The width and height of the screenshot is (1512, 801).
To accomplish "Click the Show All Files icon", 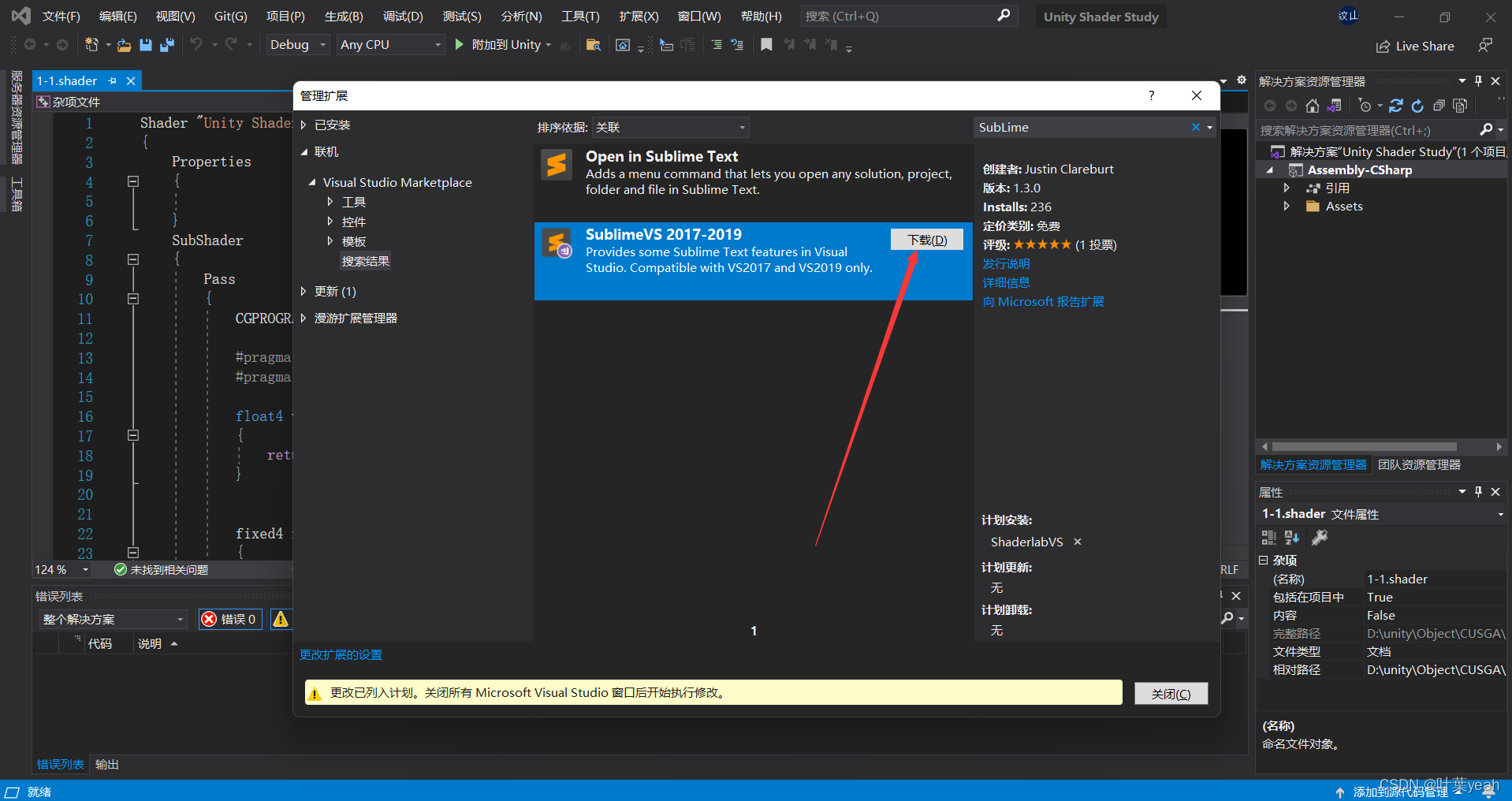I will click(x=1460, y=106).
